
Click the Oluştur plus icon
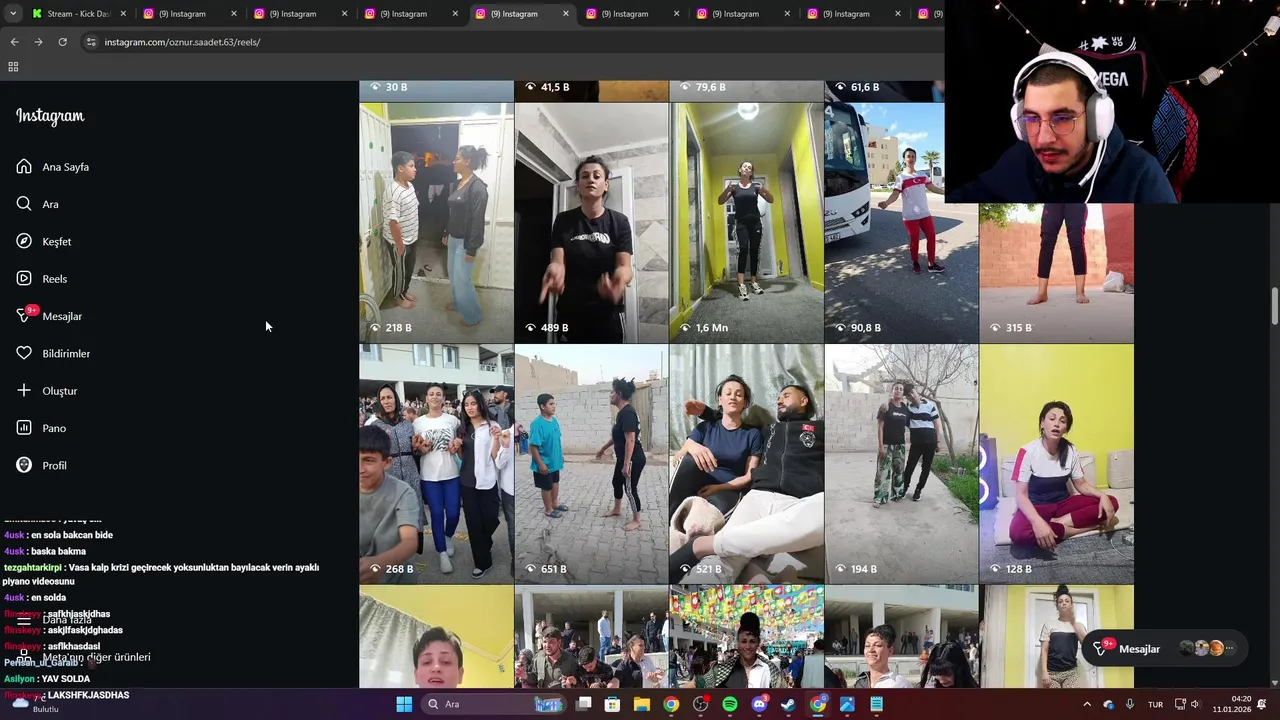[x=24, y=391]
